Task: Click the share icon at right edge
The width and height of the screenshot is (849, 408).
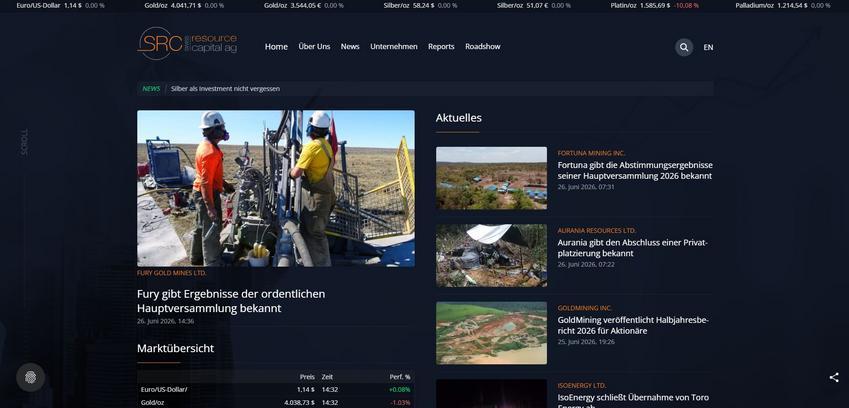Action: tap(834, 378)
